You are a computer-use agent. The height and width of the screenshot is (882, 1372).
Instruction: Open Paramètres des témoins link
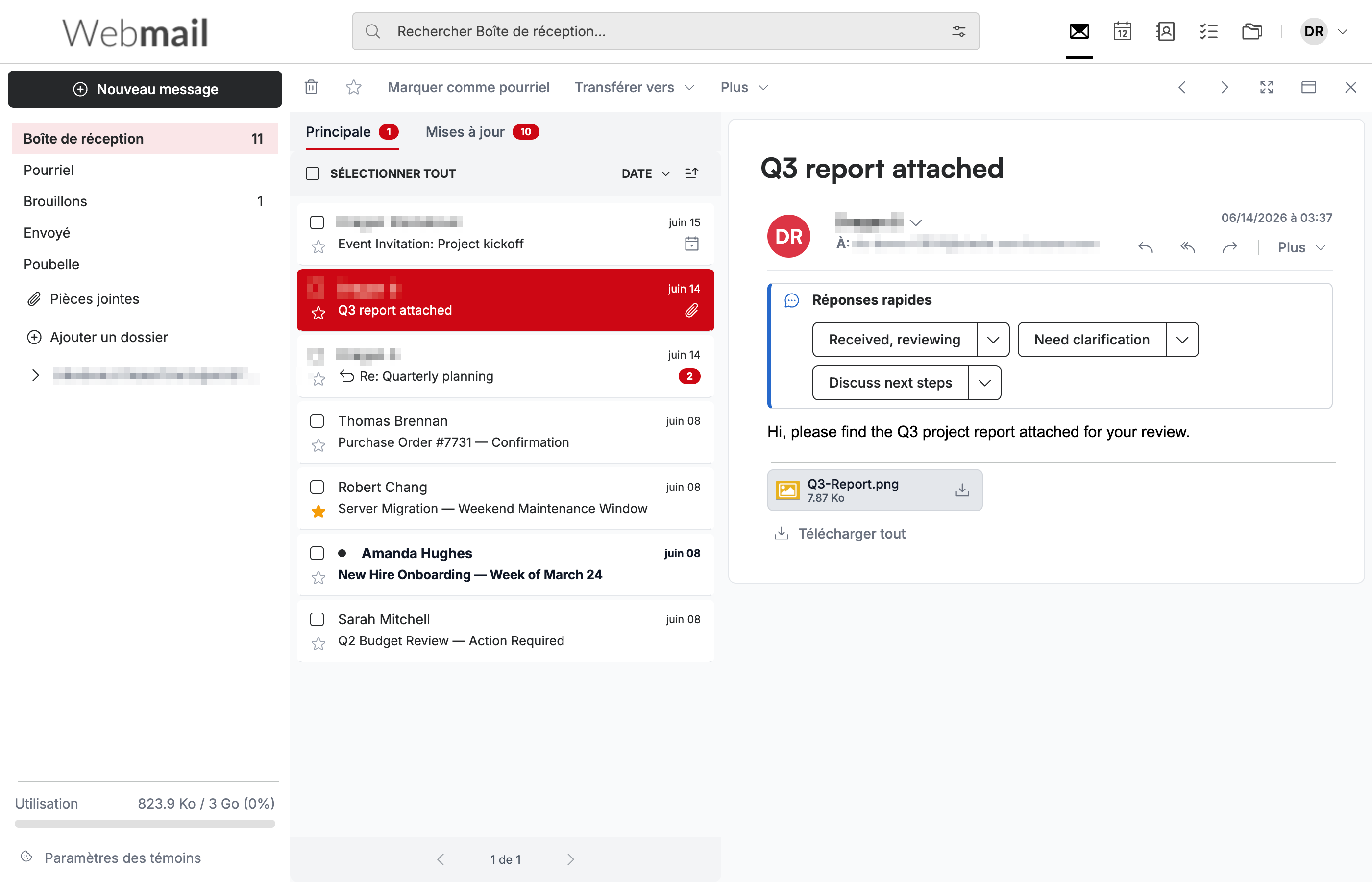(111, 857)
